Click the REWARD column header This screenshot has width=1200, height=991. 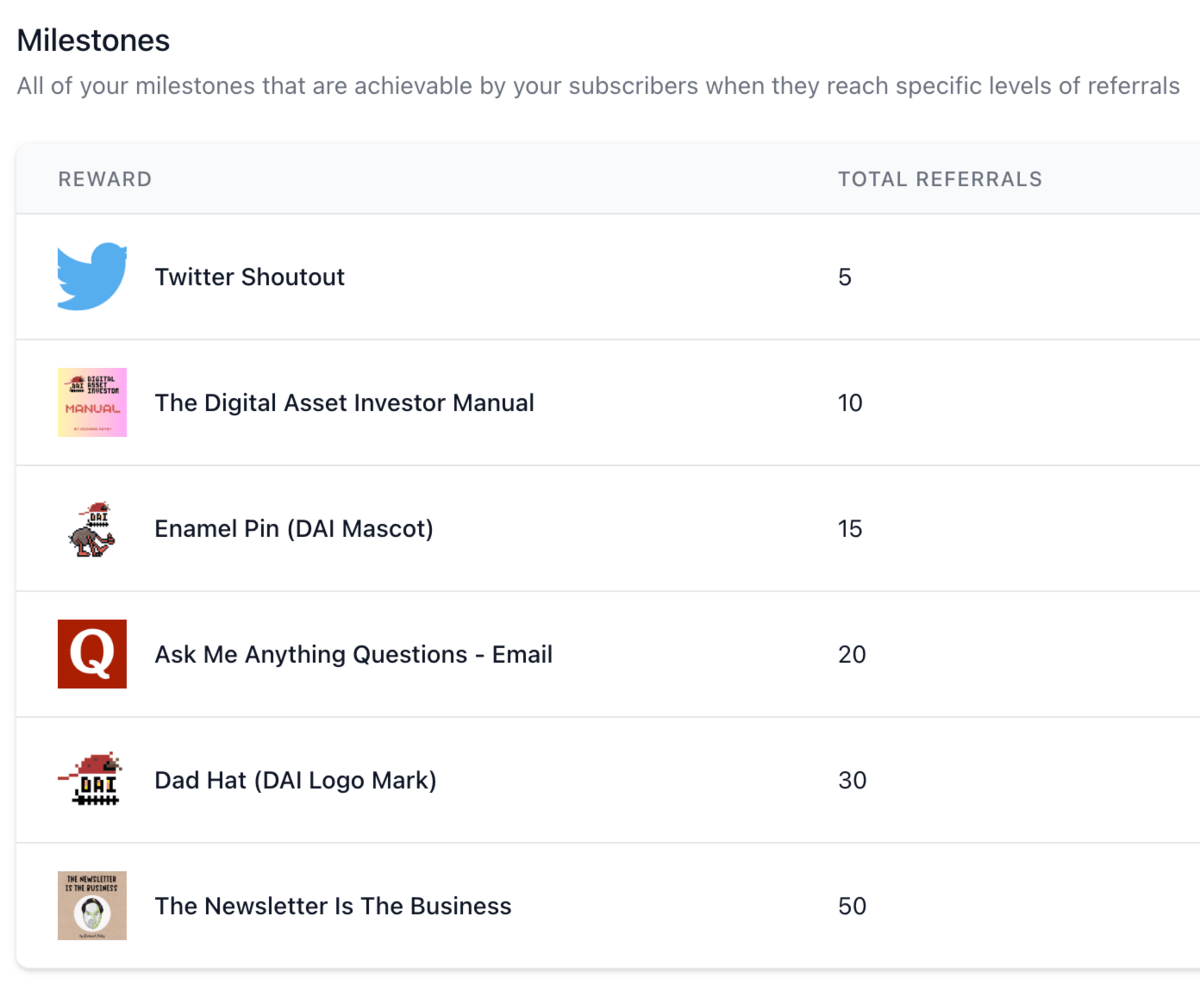point(105,180)
